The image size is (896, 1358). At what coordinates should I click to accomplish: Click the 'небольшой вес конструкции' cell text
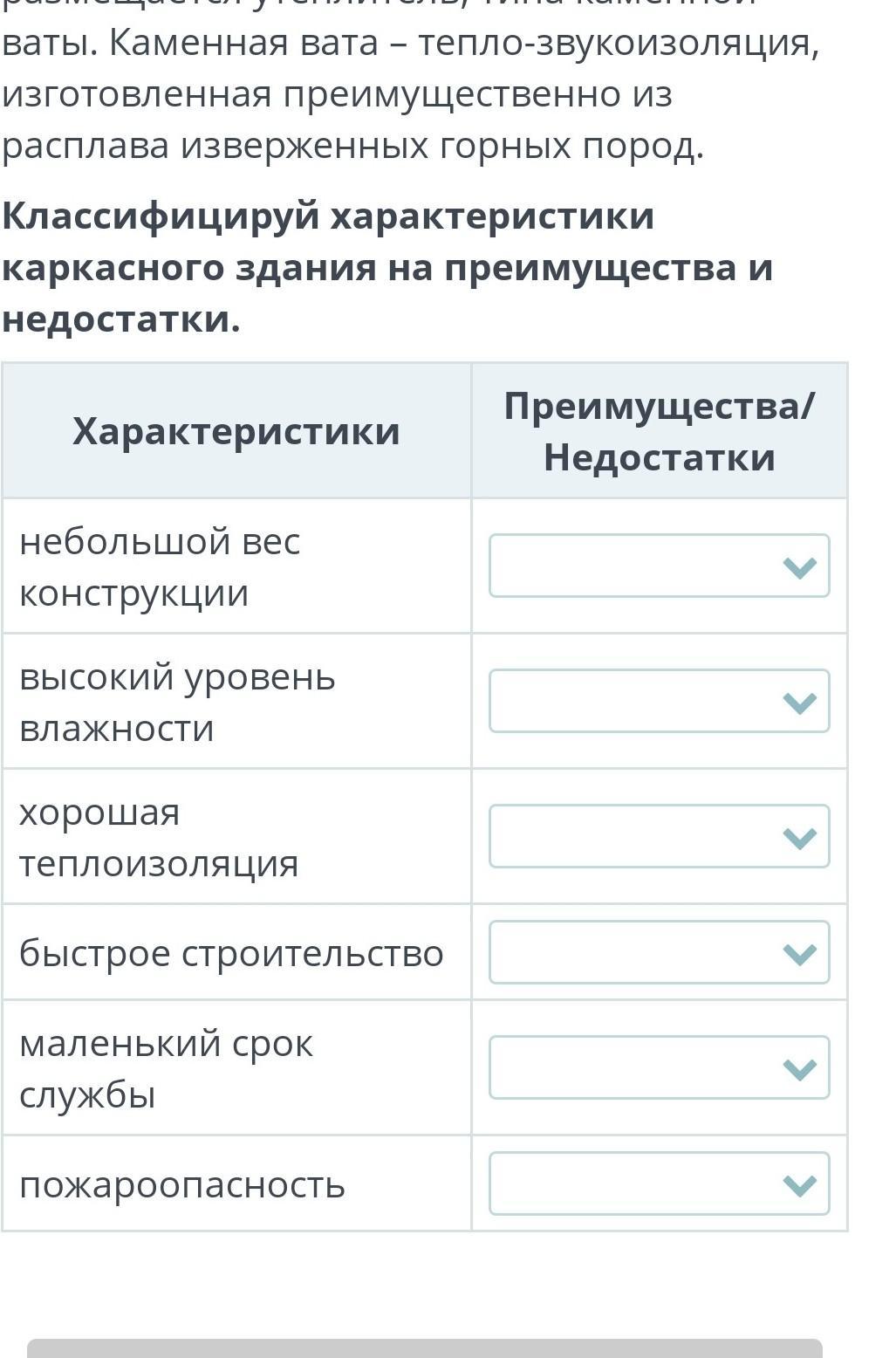(x=160, y=567)
